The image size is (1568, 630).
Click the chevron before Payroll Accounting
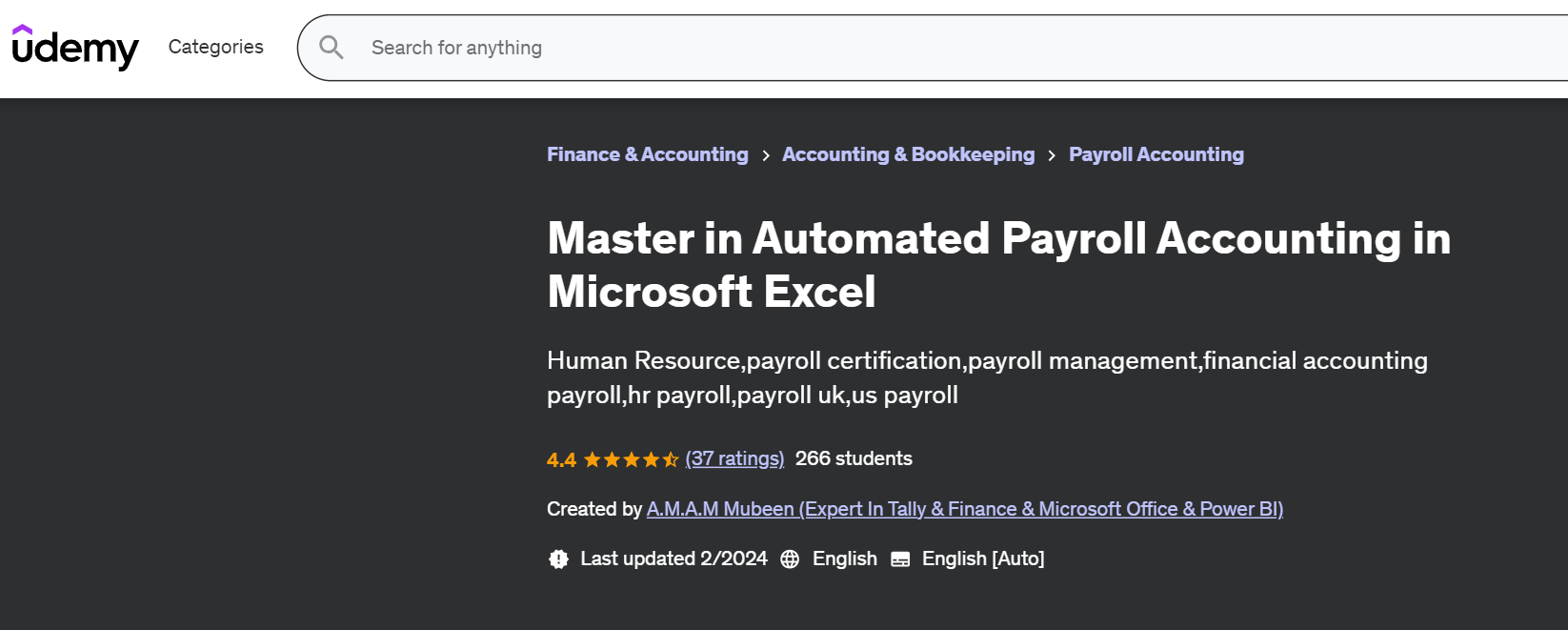[x=1052, y=155]
